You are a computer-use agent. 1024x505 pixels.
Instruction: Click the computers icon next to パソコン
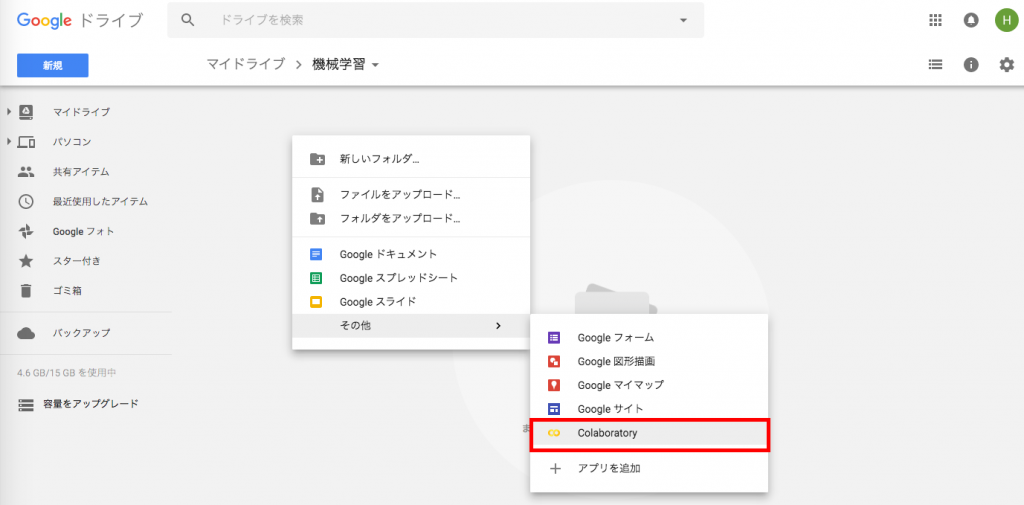coord(26,142)
